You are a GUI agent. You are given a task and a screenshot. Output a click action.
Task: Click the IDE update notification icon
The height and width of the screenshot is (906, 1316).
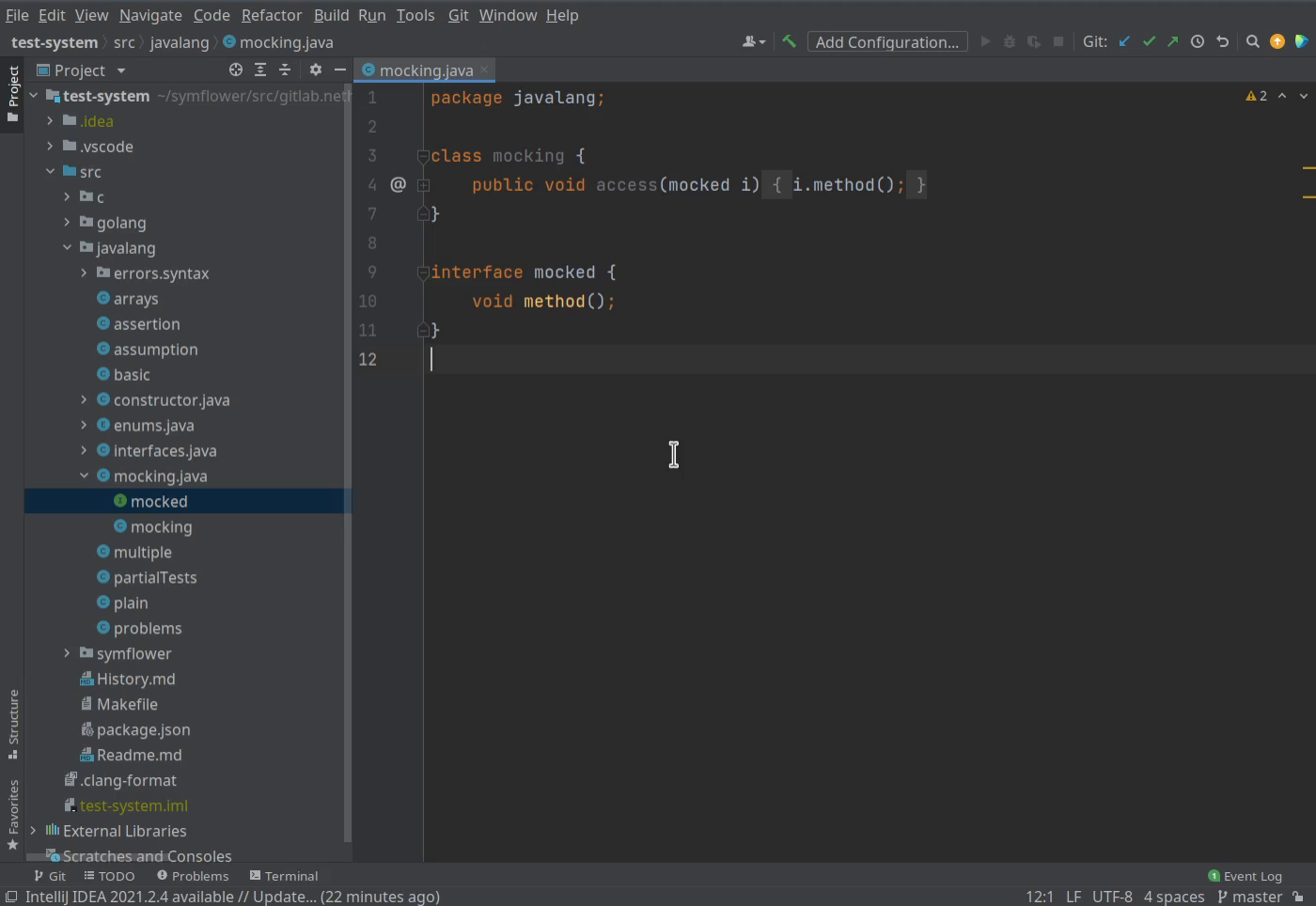[1277, 41]
